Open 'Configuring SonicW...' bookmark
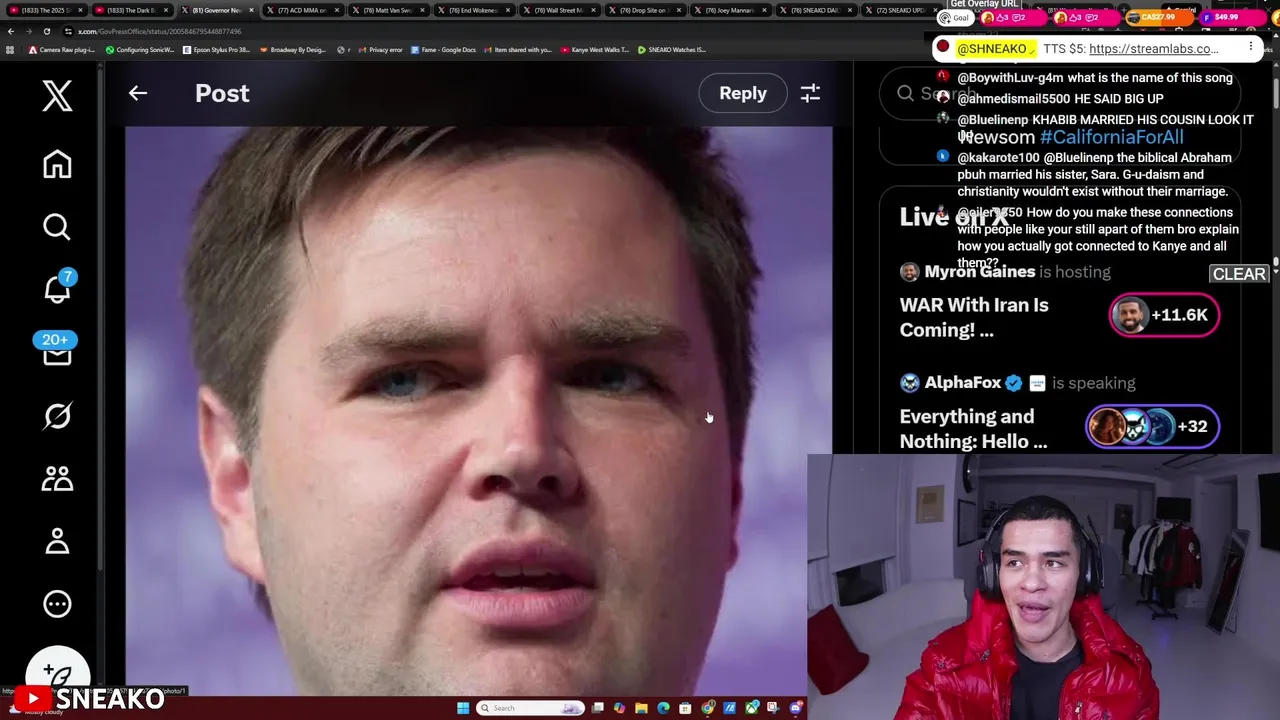 [x=140, y=49]
